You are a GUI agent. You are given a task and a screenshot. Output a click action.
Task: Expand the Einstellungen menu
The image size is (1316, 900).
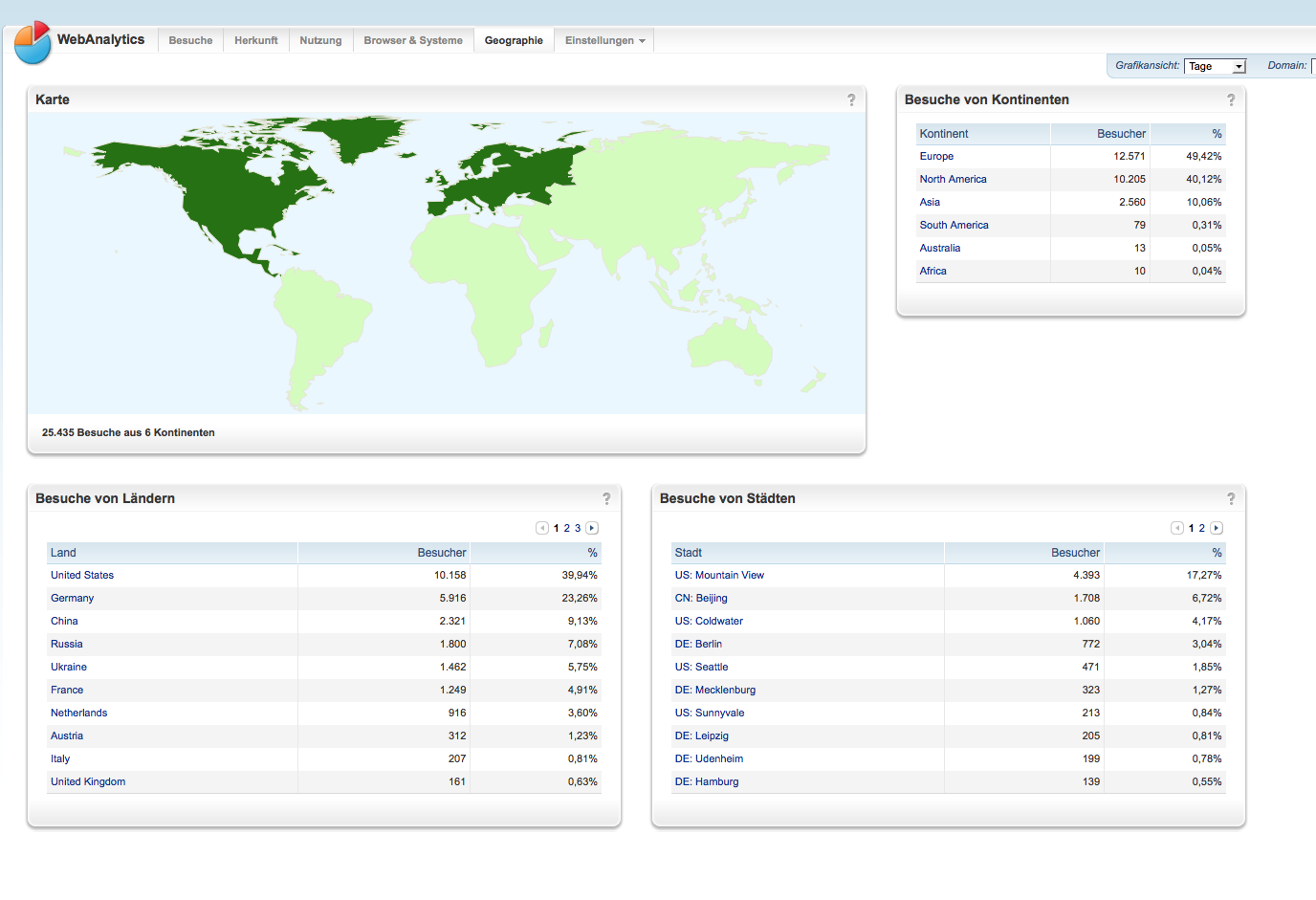(604, 40)
